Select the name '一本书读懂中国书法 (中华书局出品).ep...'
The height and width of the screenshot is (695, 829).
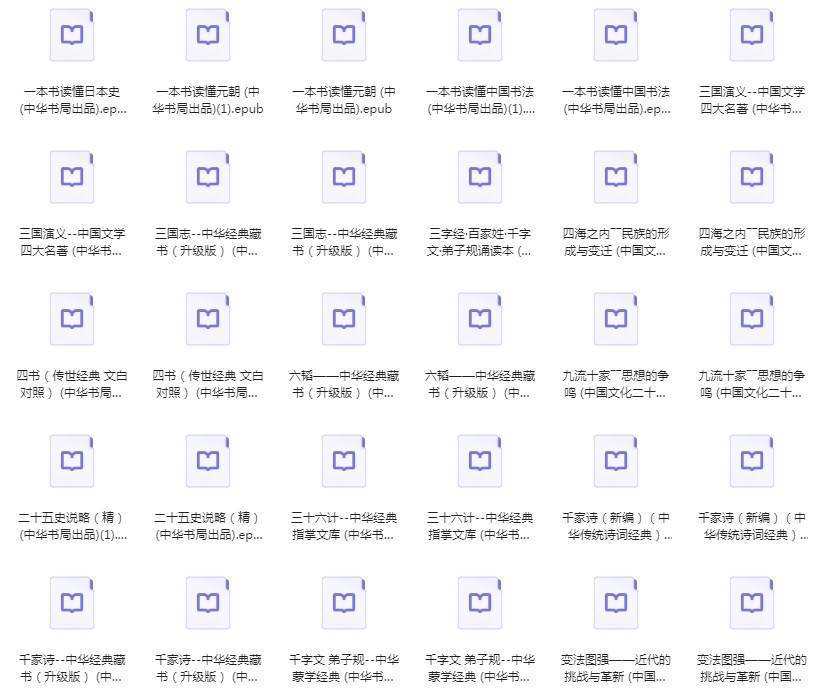tap(616, 100)
